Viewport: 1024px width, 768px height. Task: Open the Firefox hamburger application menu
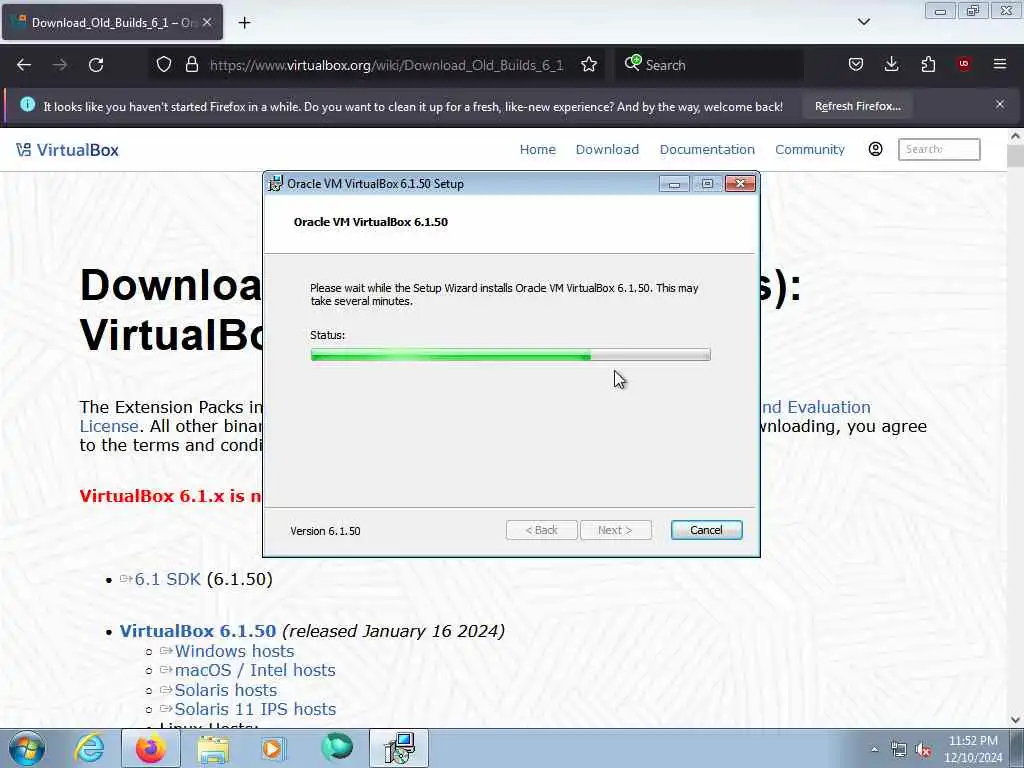point(1000,64)
